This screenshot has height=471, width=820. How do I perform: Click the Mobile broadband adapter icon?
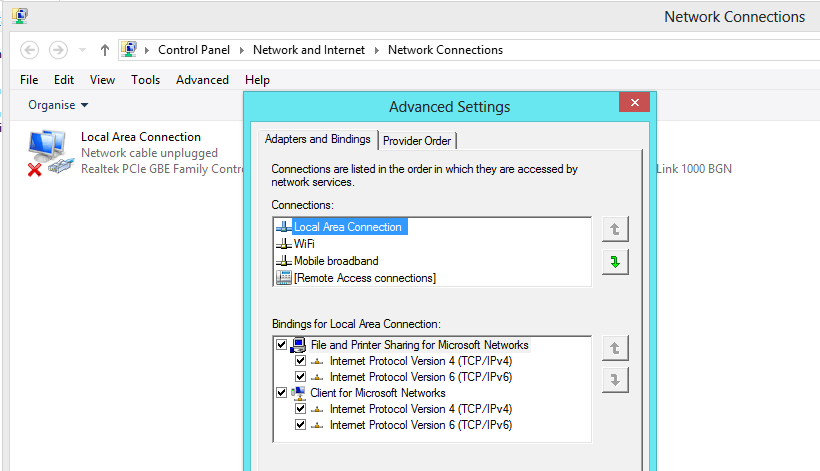[283, 261]
